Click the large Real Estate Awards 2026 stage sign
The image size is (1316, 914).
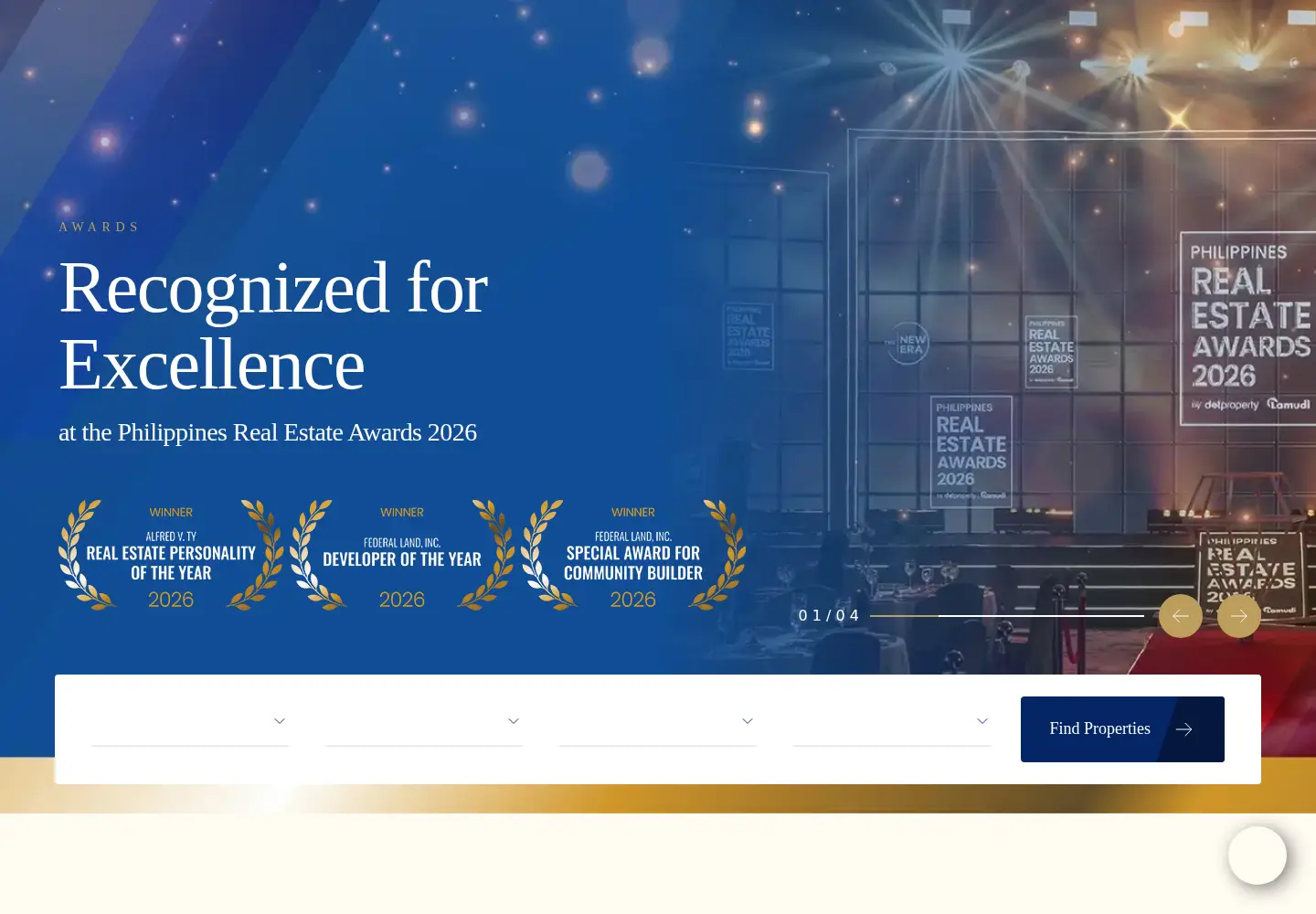(1248, 329)
